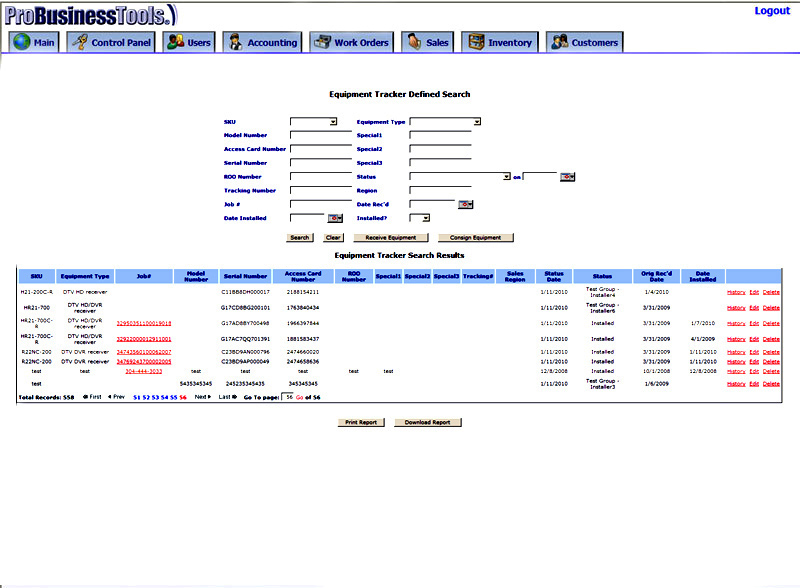Click the Go To page number box
Screen dimensions: 800x588
(288, 397)
